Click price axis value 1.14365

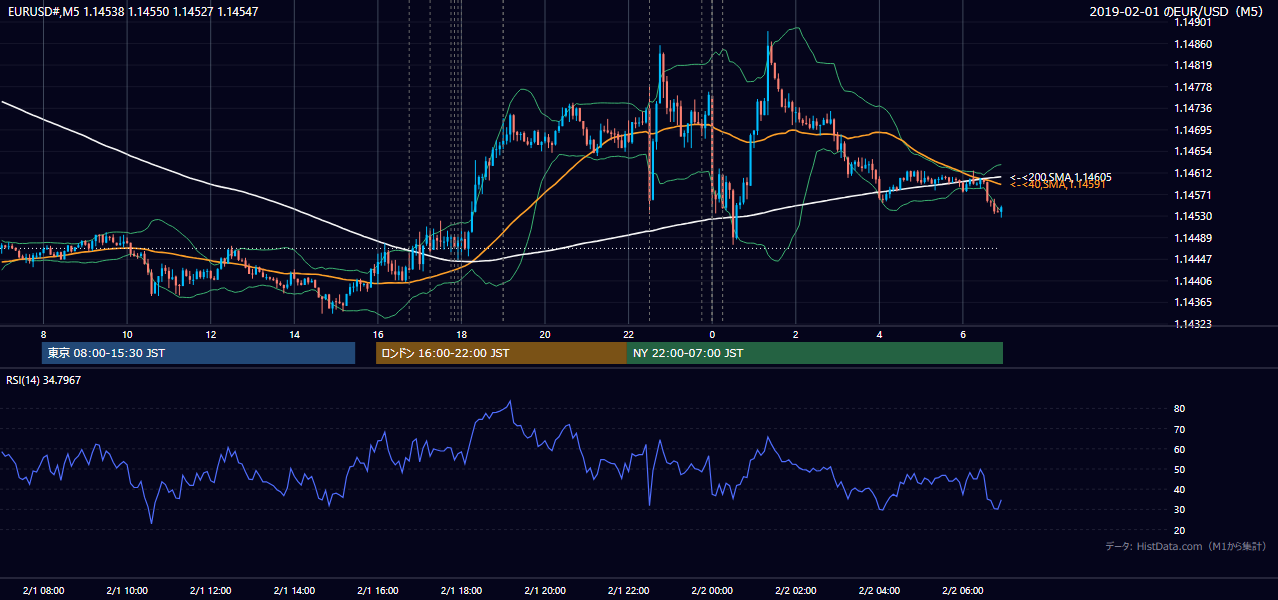pos(1193,302)
